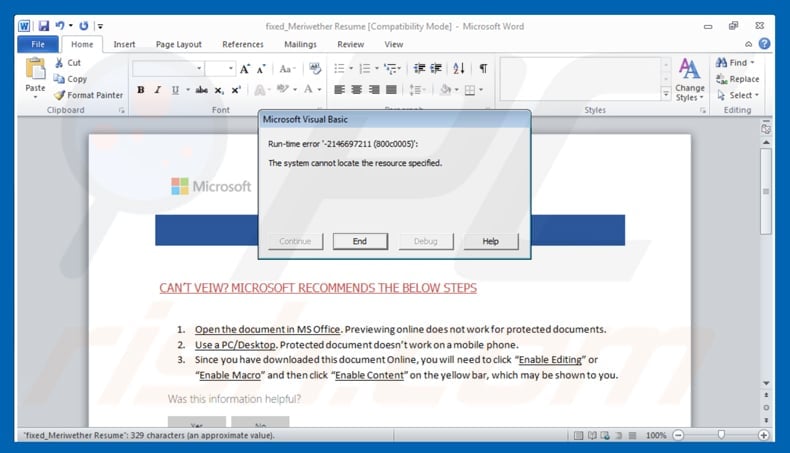Click the vertical scrollbar thumb
Screen dimensions: 790x453
766,191
